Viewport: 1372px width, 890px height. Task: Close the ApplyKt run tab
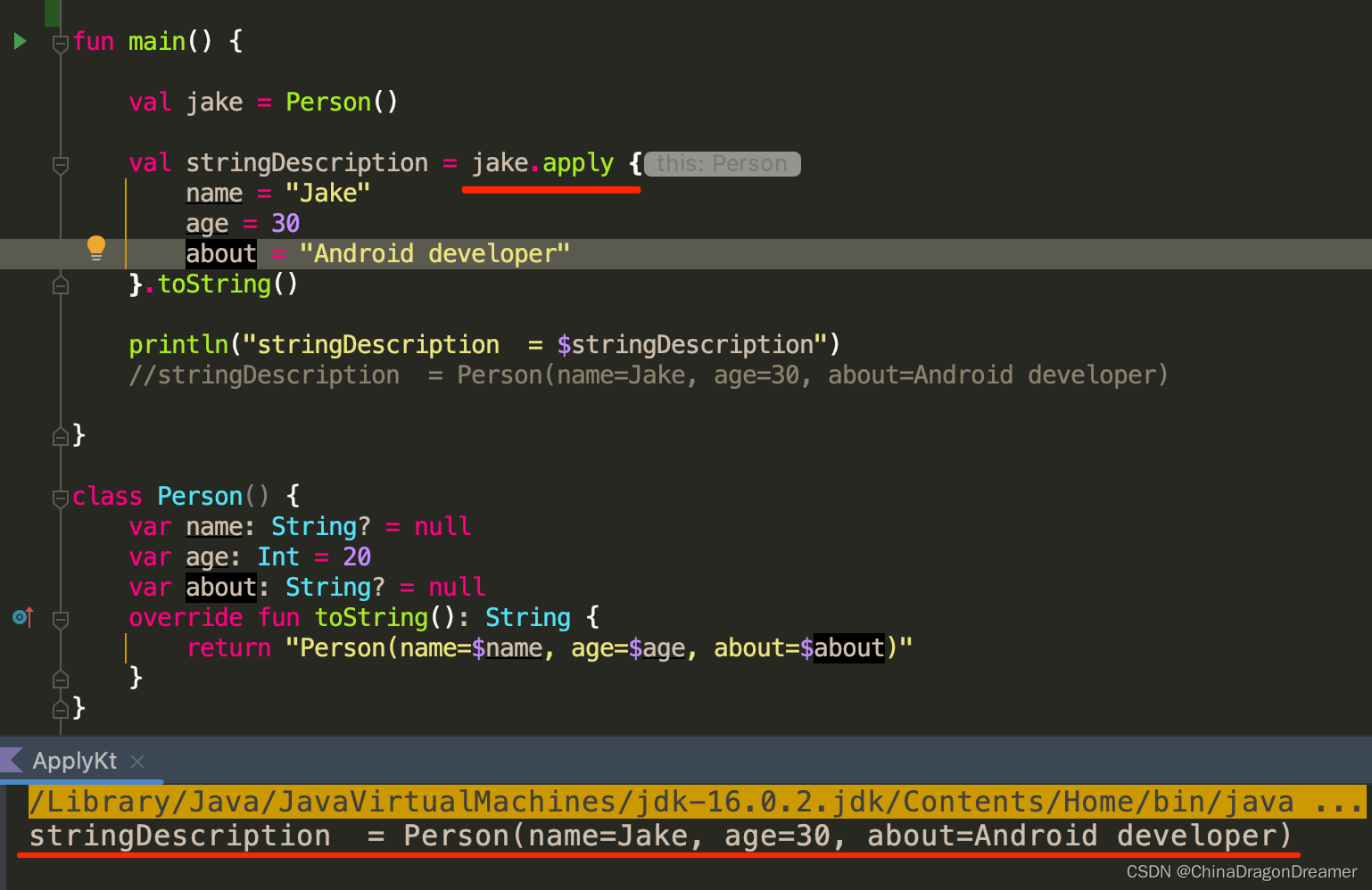pos(137,761)
